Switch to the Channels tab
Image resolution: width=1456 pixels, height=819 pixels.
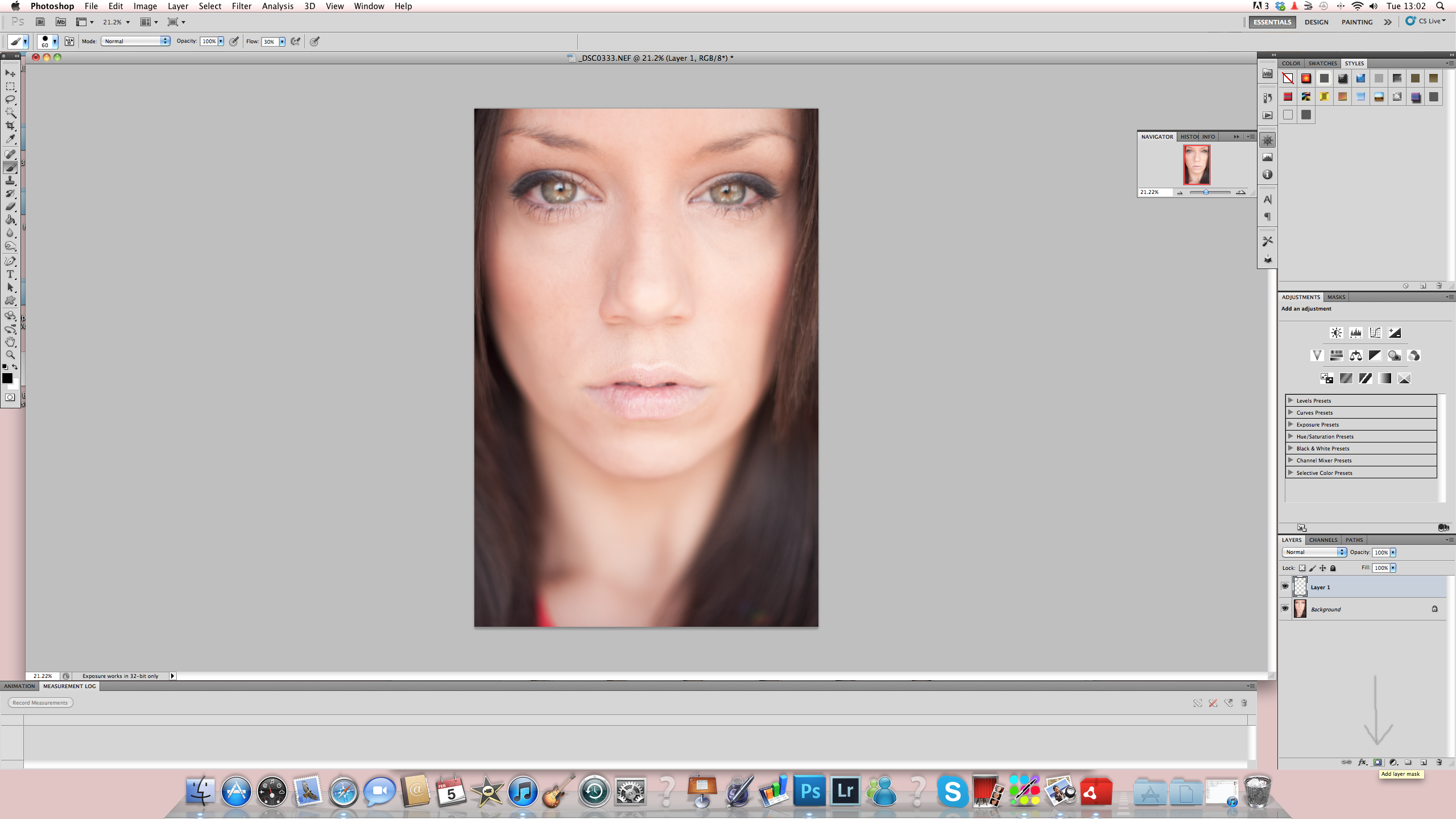[1323, 540]
